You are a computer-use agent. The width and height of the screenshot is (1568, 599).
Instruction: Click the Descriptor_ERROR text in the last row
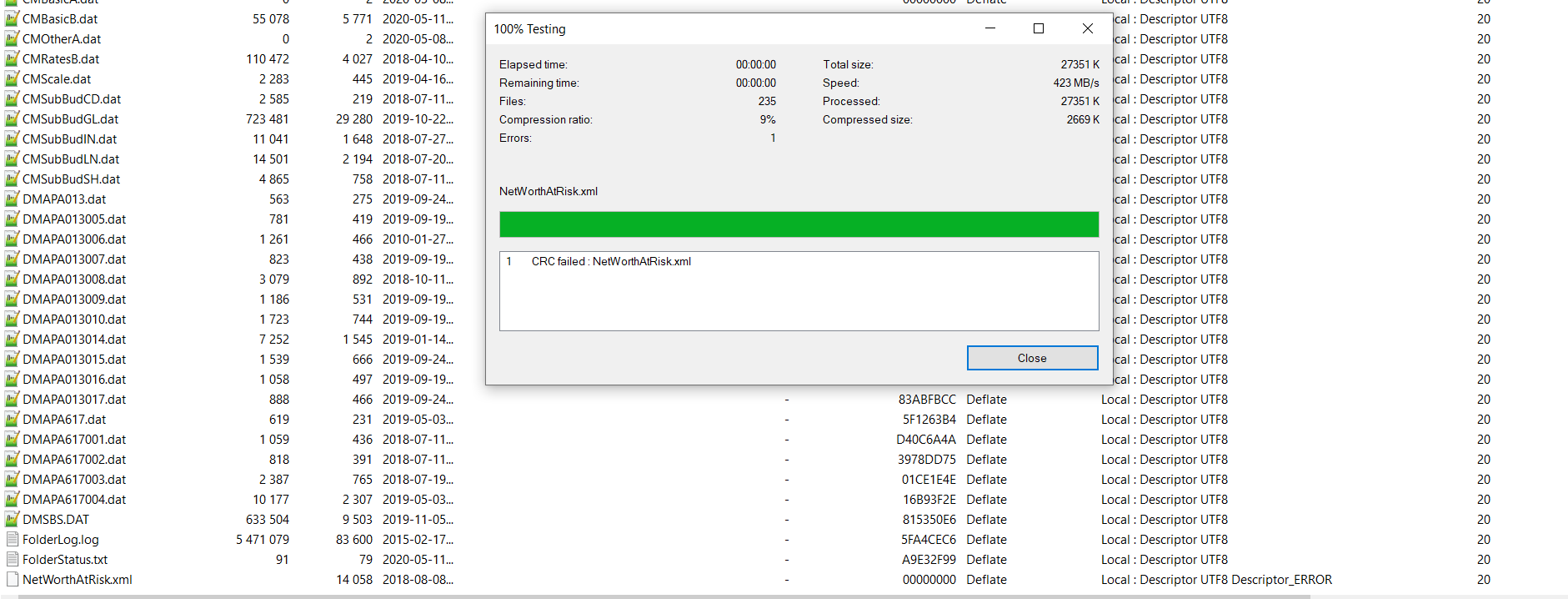1281,580
